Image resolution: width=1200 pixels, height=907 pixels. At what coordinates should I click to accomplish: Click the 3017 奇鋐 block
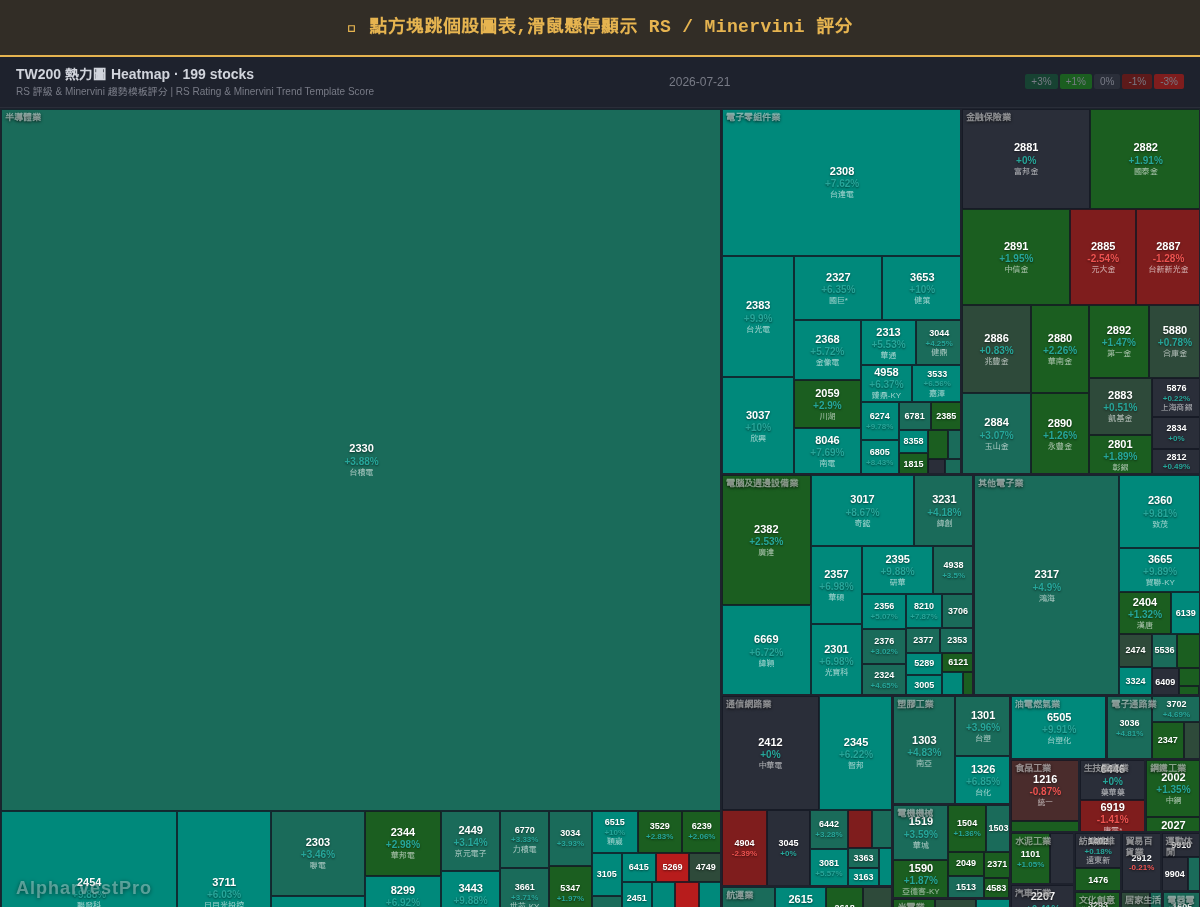[862, 510]
